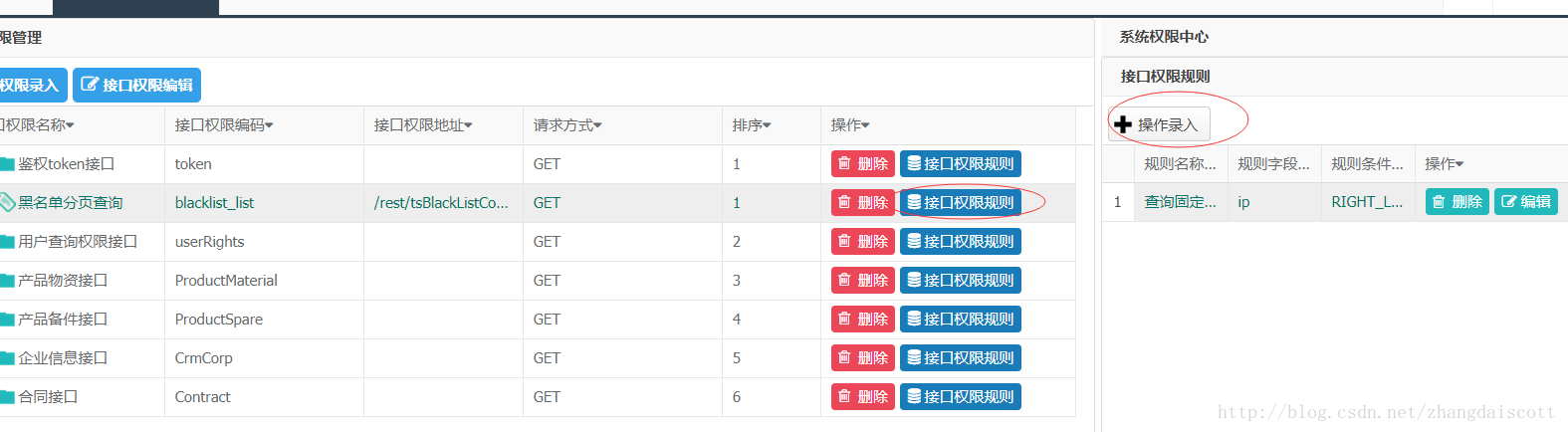Image resolution: width=1568 pixels, height=432 pixels.
Task: Click the tag icon beside 黑名单分页查询
Action: [7, 203]
